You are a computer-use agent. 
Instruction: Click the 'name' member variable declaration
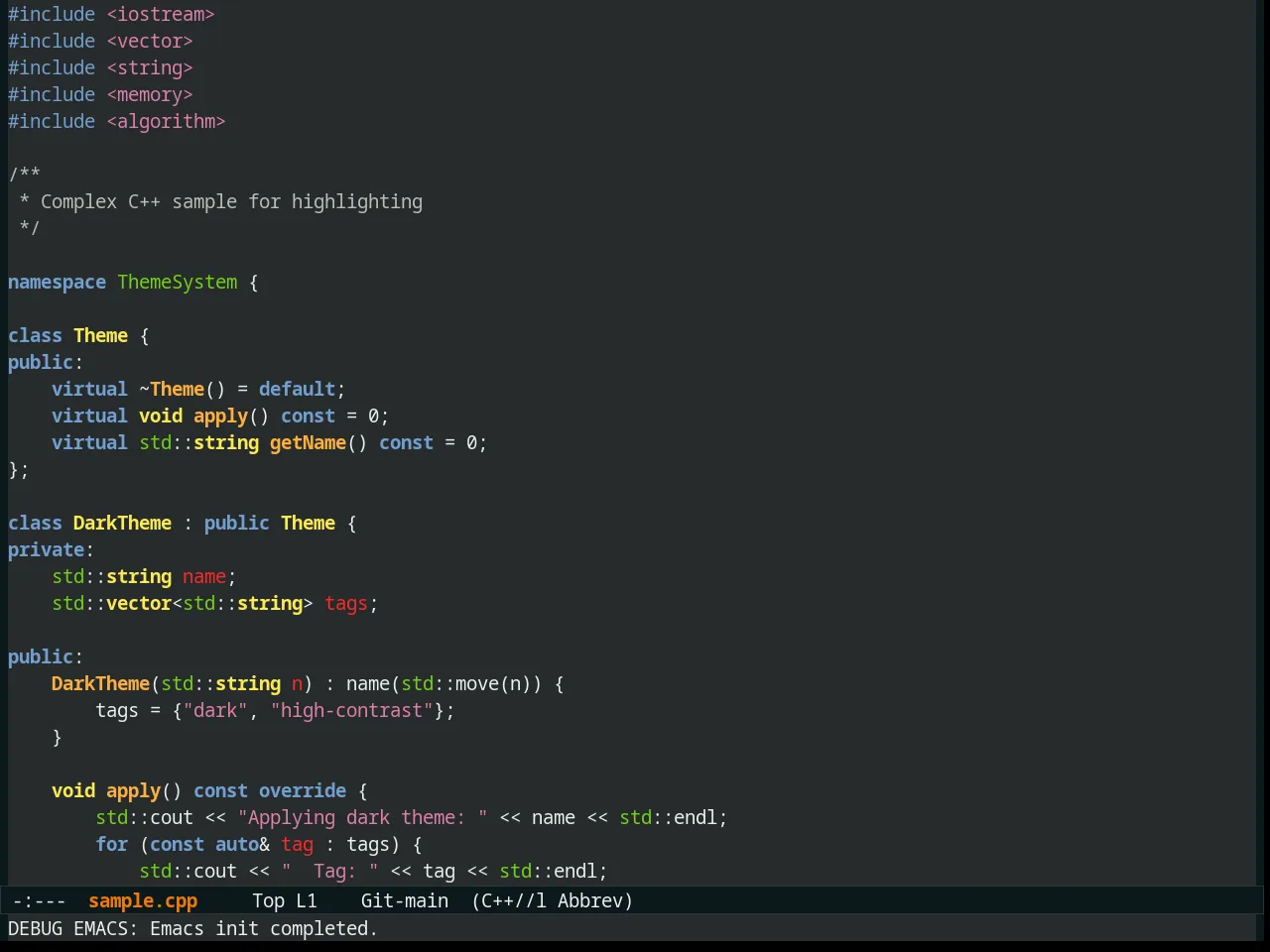(204, 576)
